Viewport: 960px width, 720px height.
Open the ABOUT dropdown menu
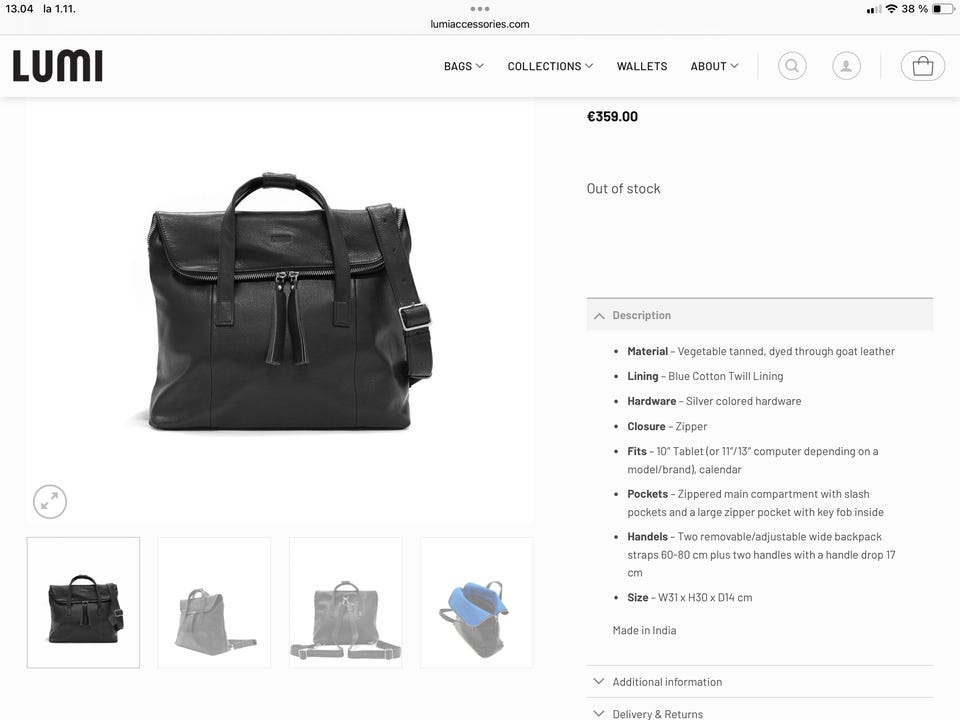714,66
